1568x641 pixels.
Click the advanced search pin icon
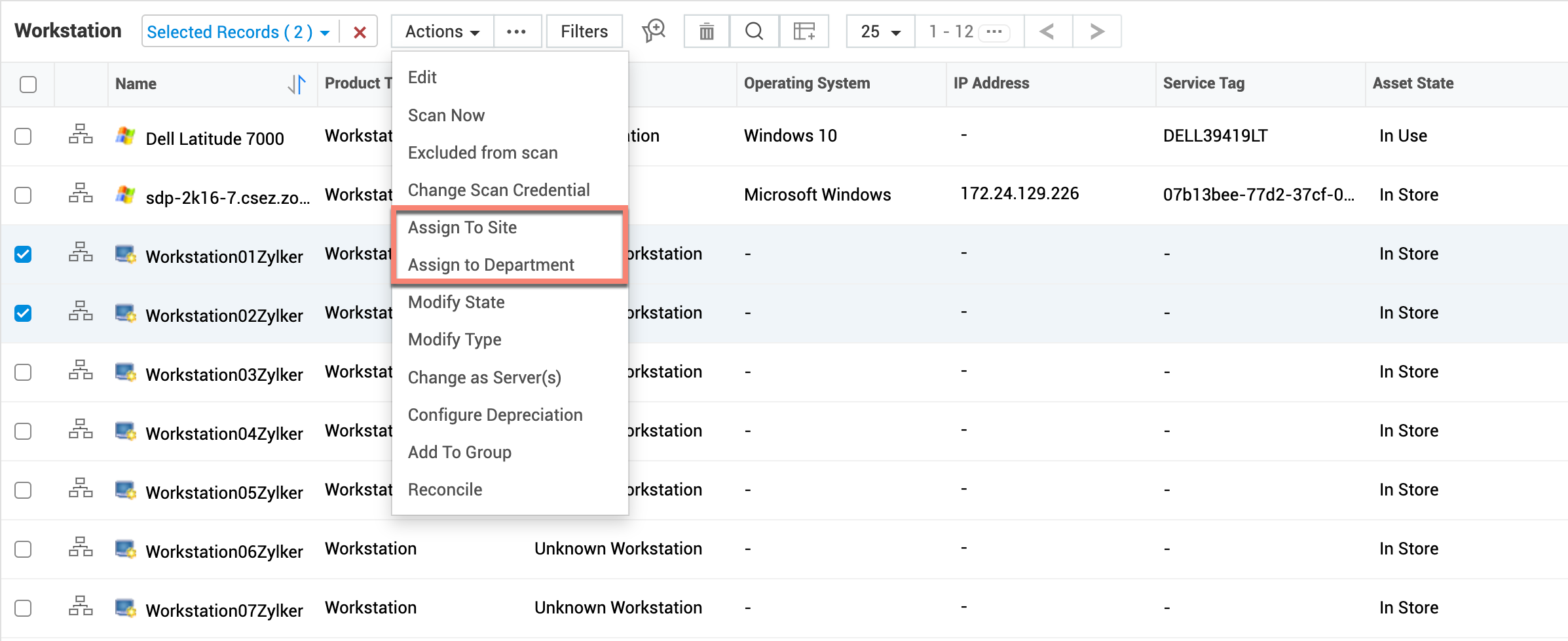pos(653,31)
